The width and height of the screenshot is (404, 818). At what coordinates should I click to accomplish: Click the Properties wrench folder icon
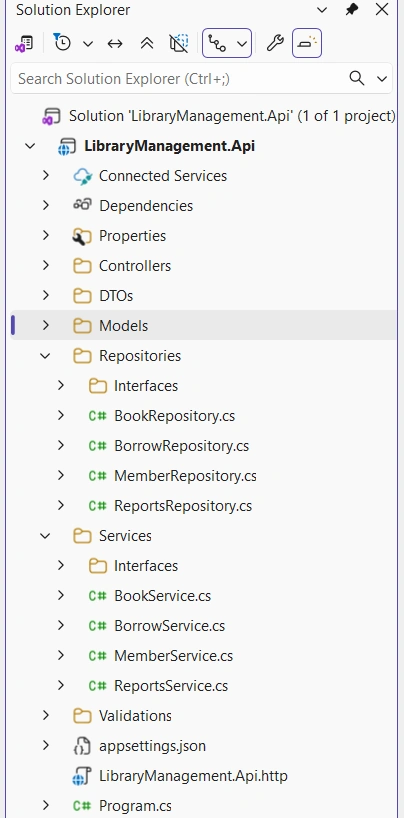pyautogui.click(x=82, y=236)
